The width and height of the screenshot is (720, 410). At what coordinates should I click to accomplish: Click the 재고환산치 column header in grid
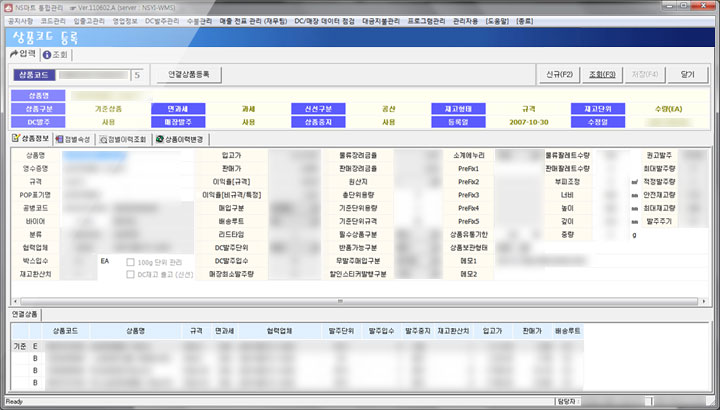tap(453, 331)
